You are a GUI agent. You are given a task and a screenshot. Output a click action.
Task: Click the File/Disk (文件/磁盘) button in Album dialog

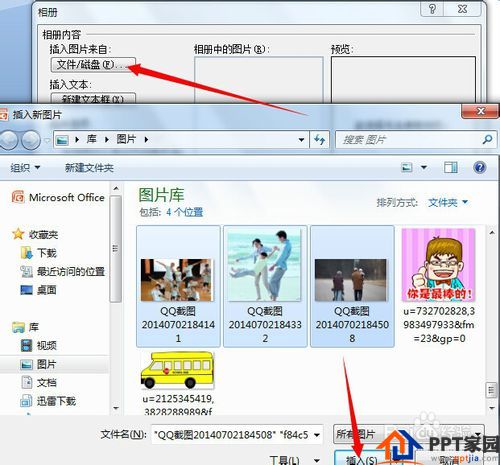coord(93,64)
